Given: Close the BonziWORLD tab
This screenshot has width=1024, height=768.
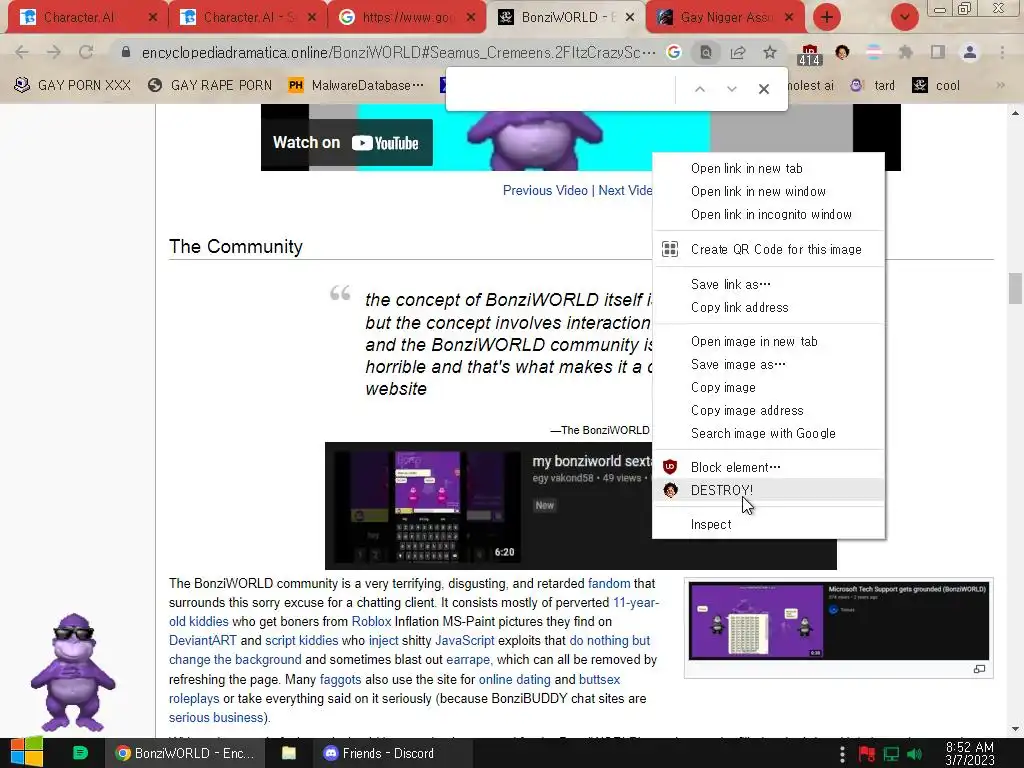Looking at the screenshot, I should click(x=630, y=17).
